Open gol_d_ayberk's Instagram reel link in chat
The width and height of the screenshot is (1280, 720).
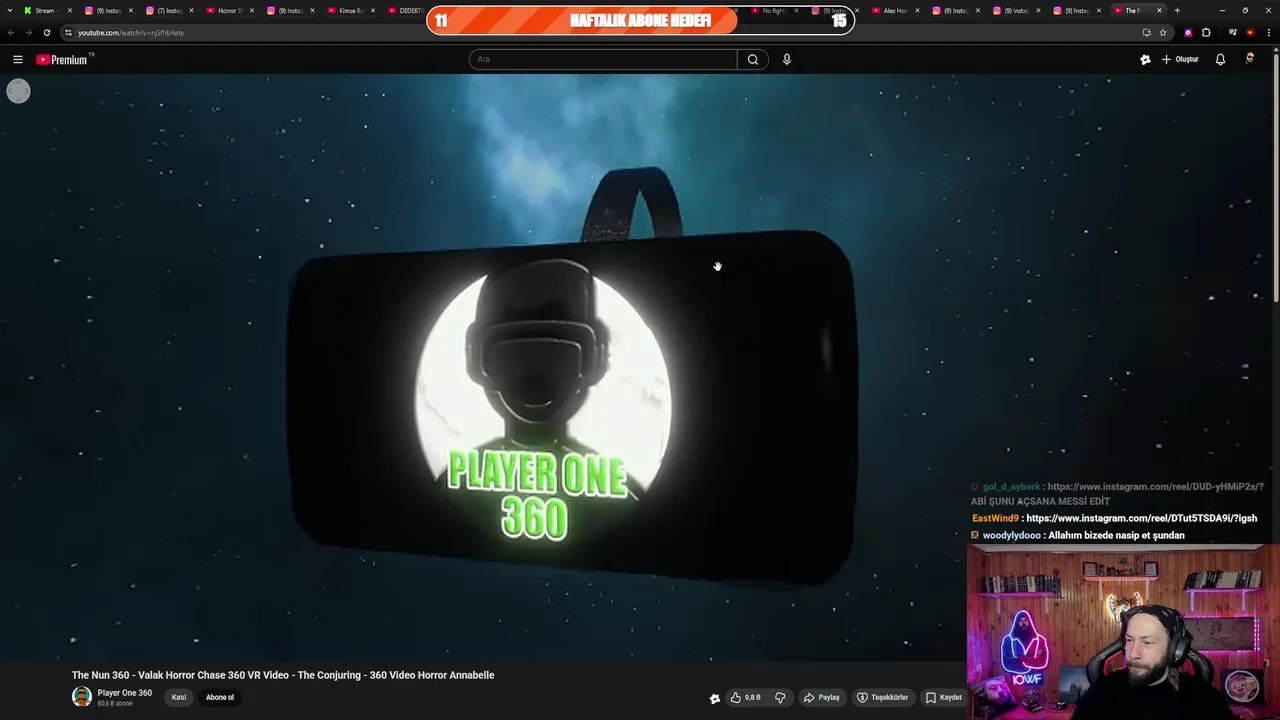1155,487
